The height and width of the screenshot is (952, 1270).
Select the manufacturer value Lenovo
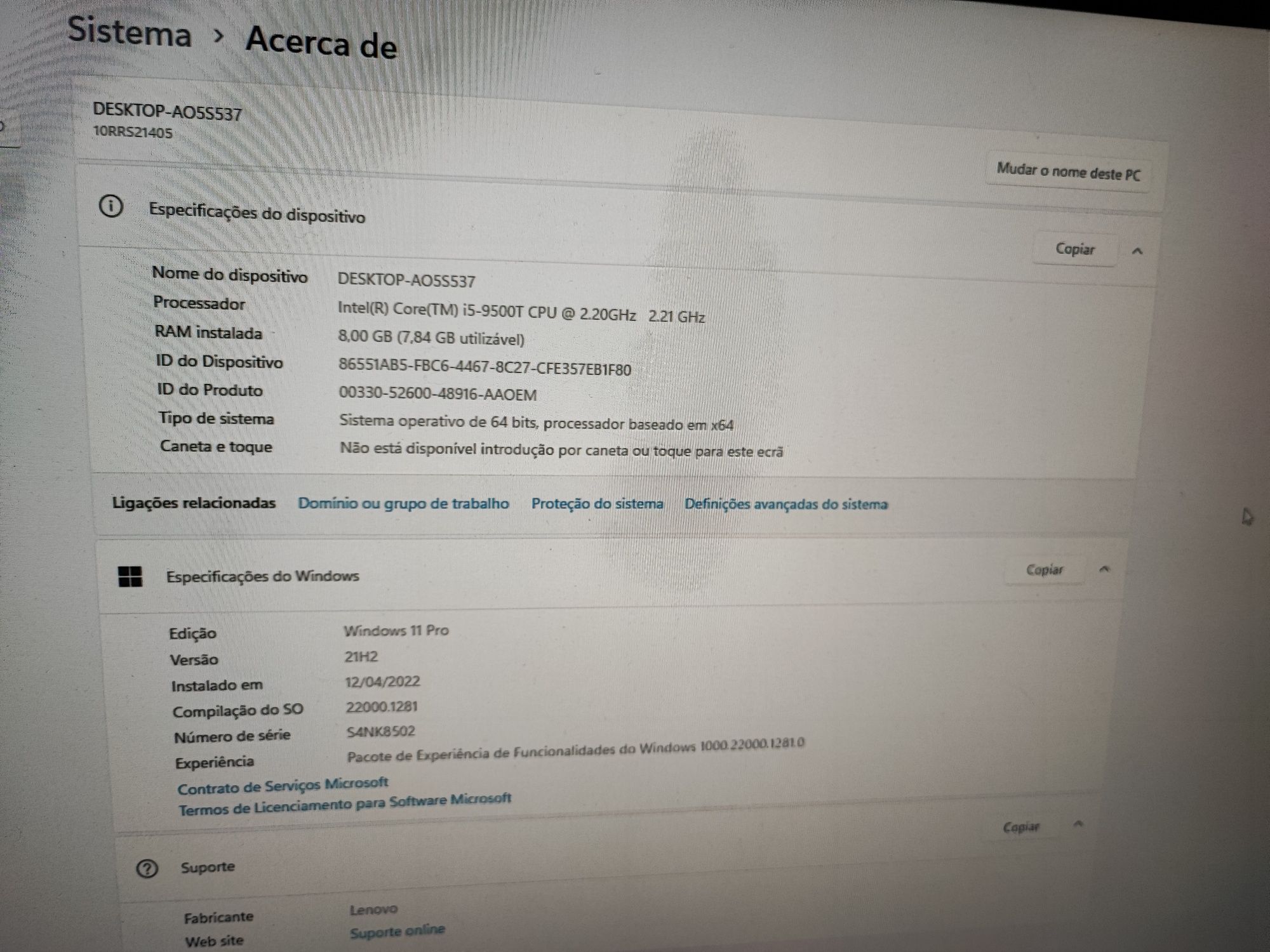tap(373, 910)
